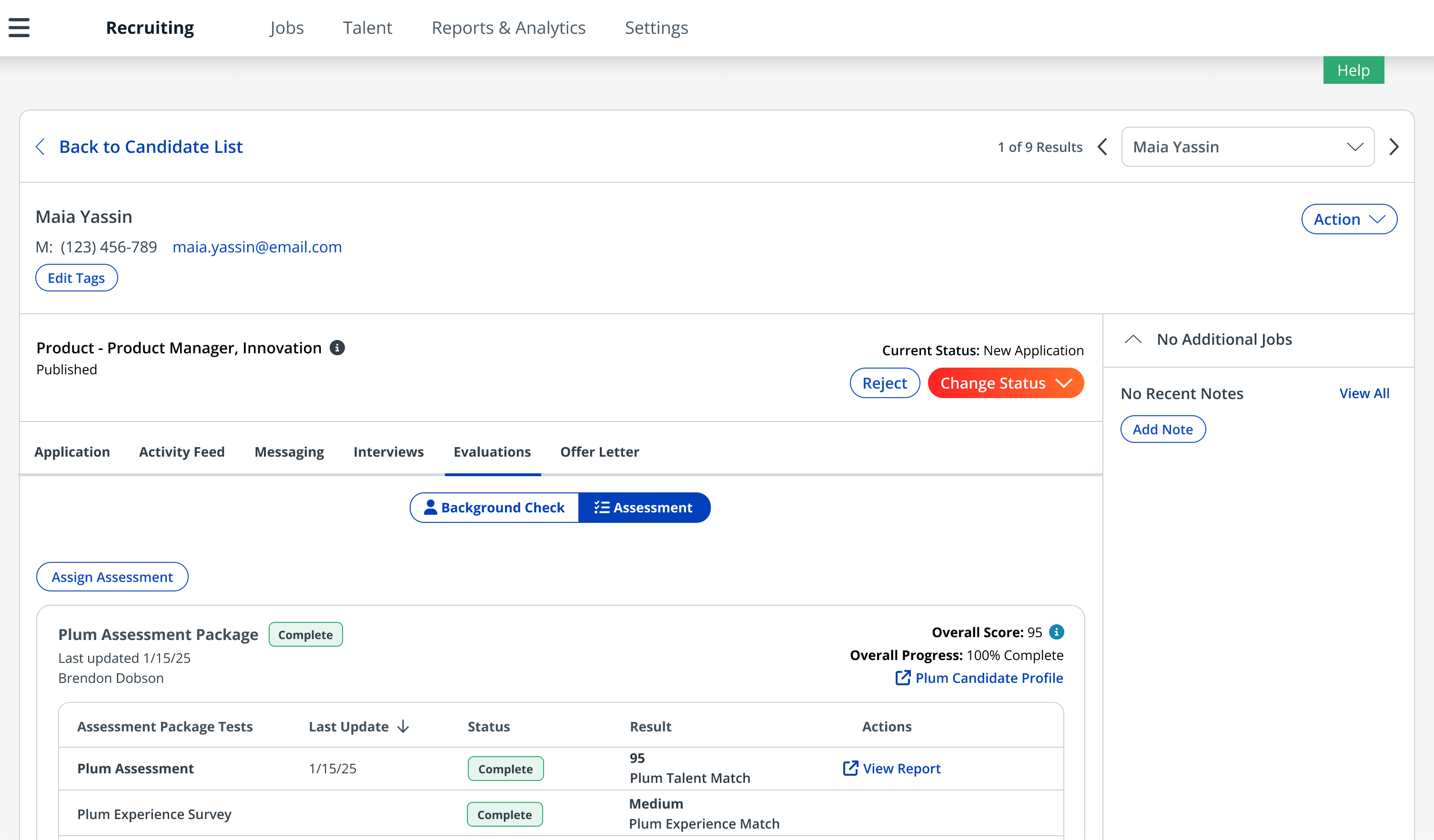Select the Evaluations tab
1434x840 pixels.
(492, 451)
